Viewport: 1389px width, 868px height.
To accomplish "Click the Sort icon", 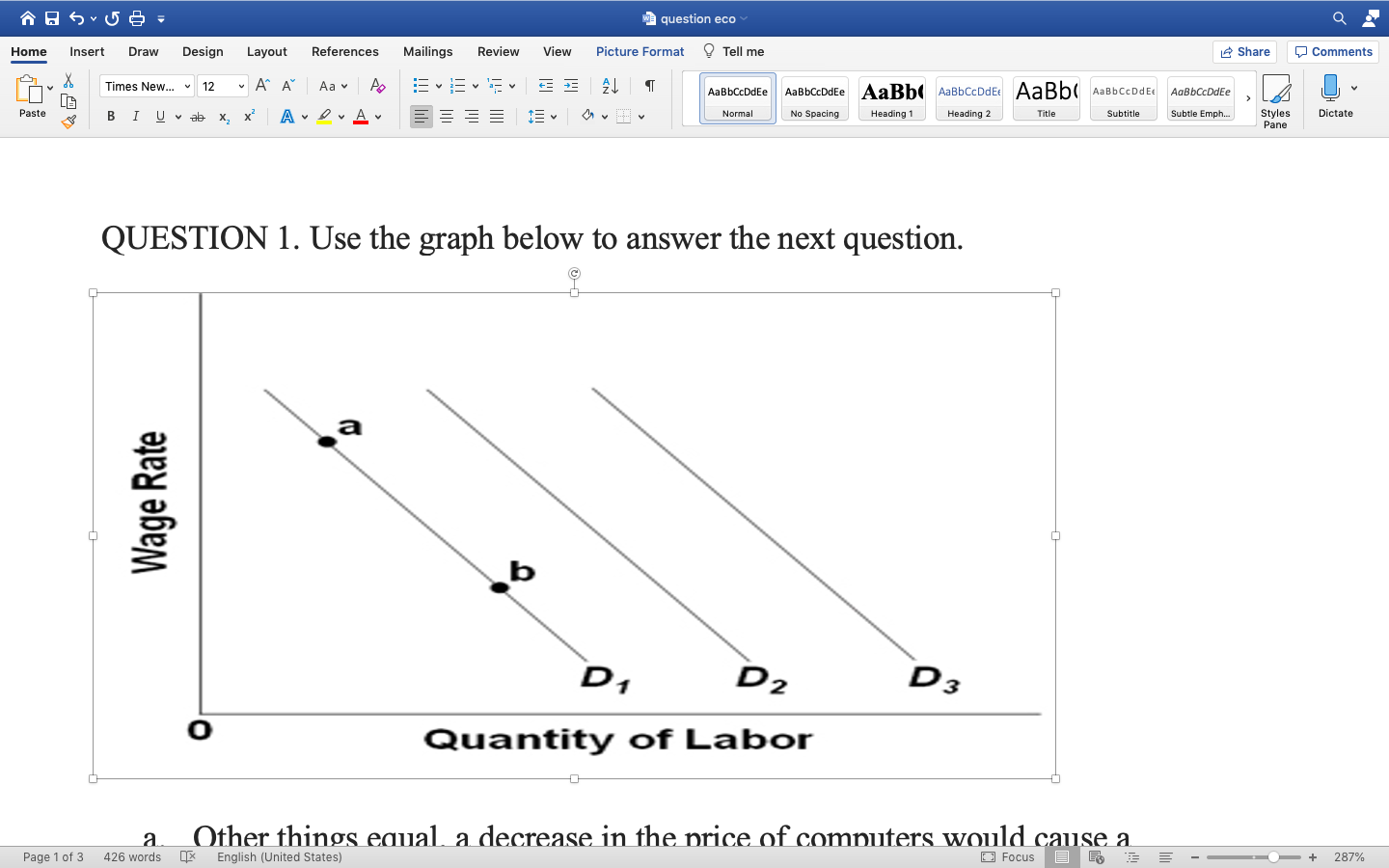I will [608, 86].
